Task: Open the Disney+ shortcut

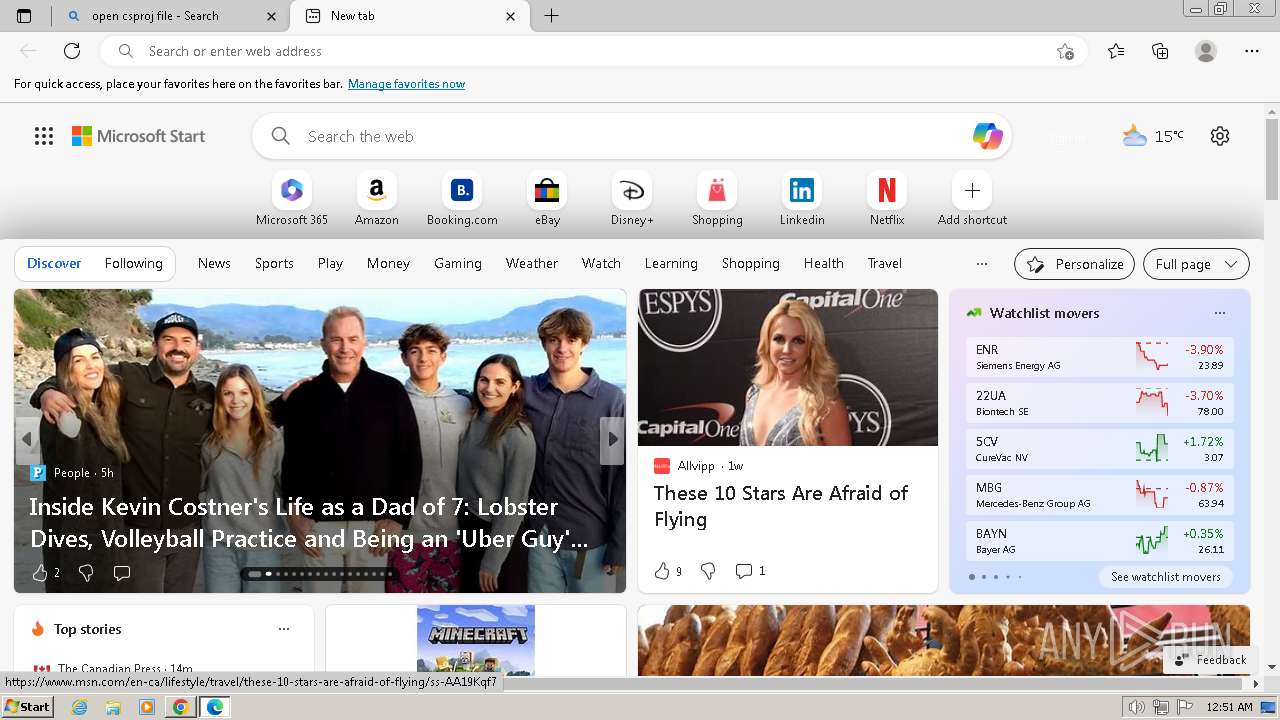Action: click(x=632, y=199)
